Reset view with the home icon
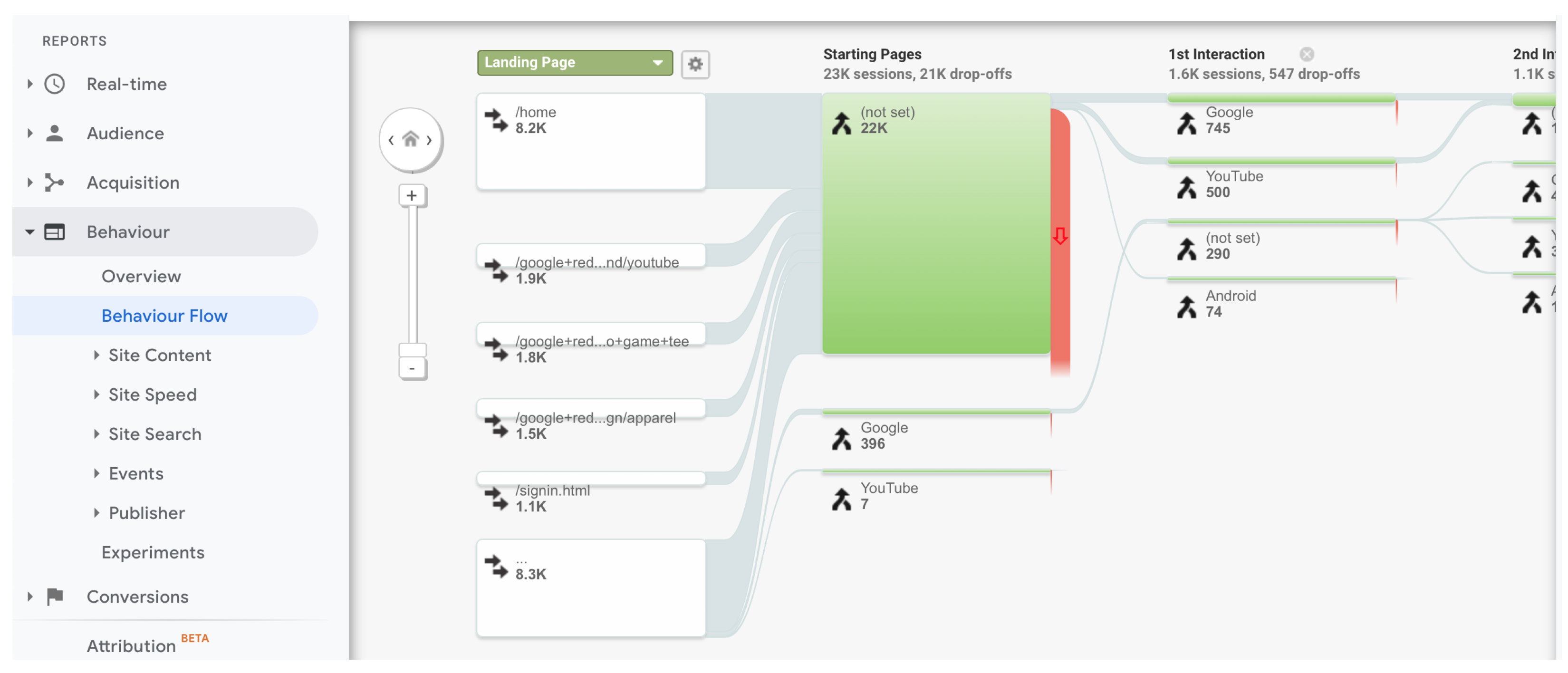The height and width of the screenshot is (673, 1568). [x=411, y=140]
